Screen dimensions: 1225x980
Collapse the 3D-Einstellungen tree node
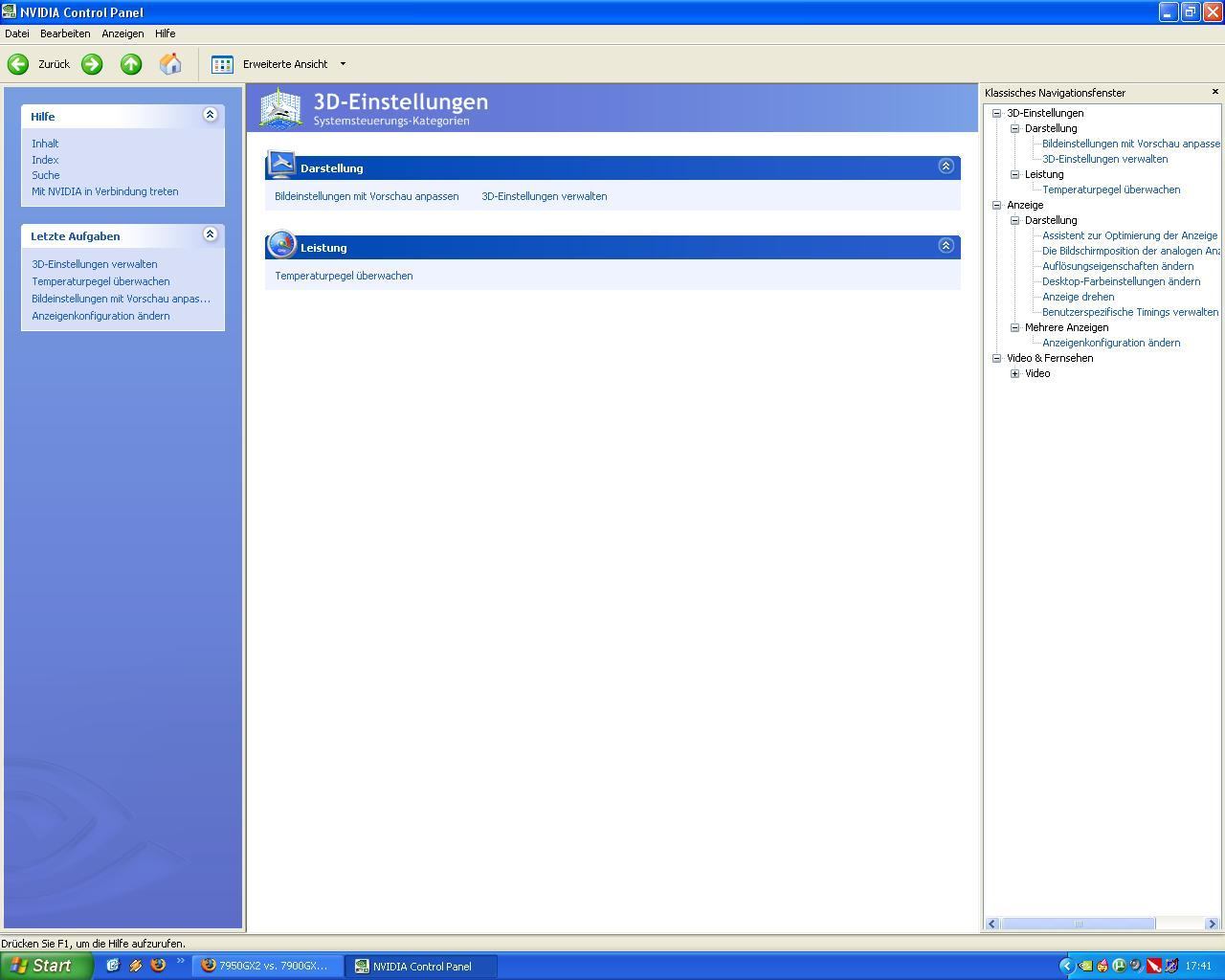pos(996,113)
